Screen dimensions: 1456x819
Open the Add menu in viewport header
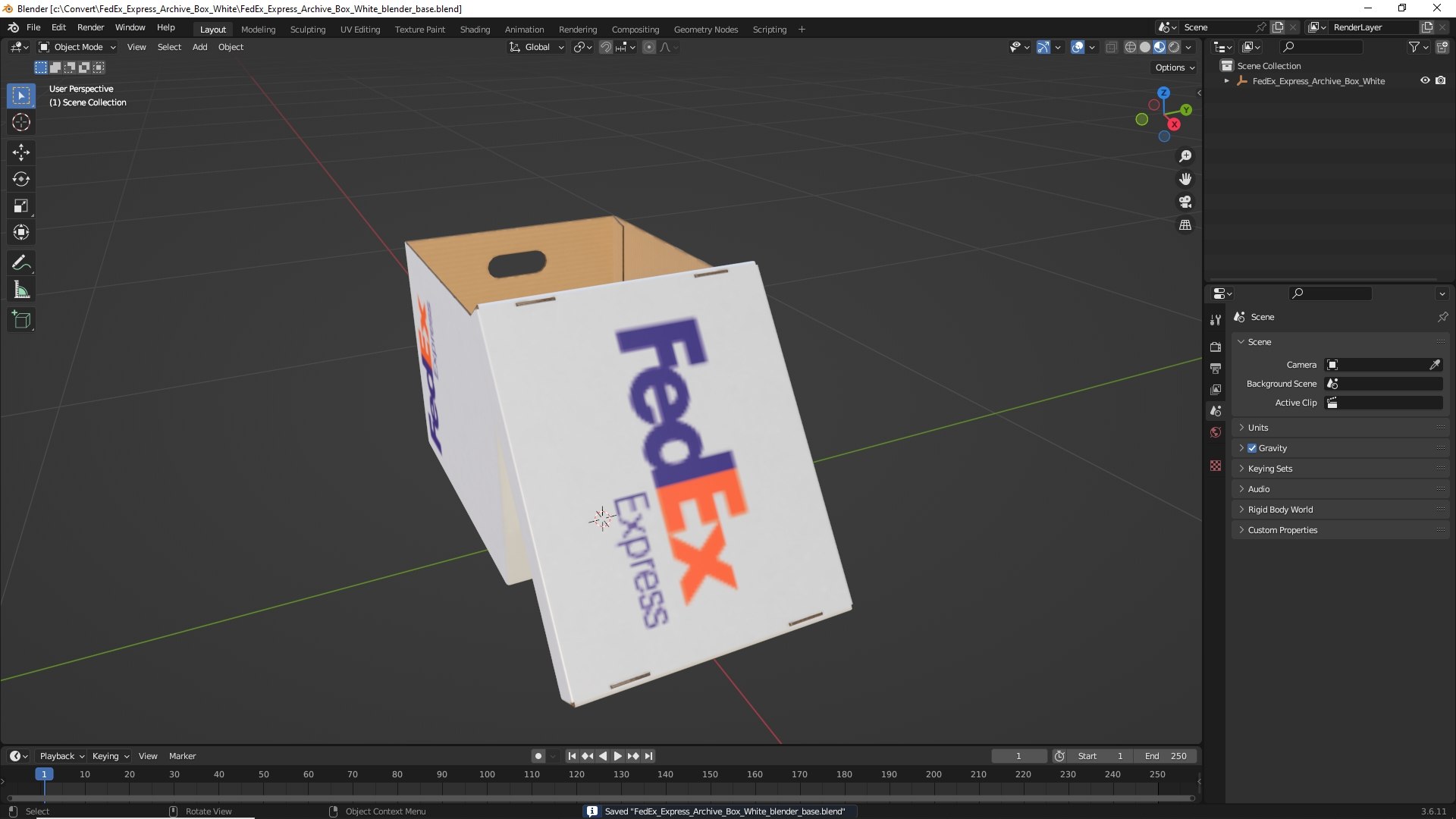pos(199,47)
